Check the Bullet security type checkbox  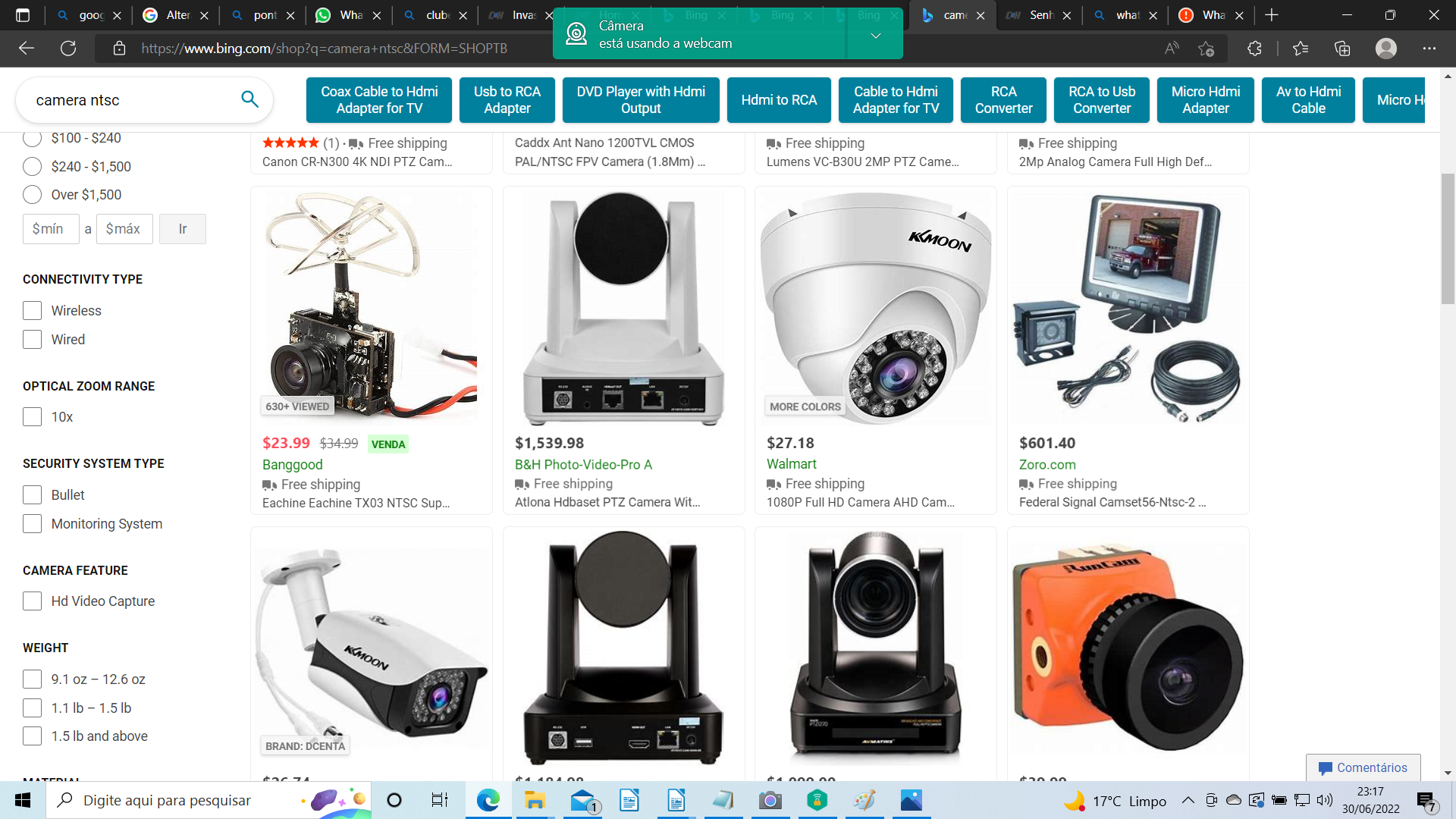click(x=32, y=495)
